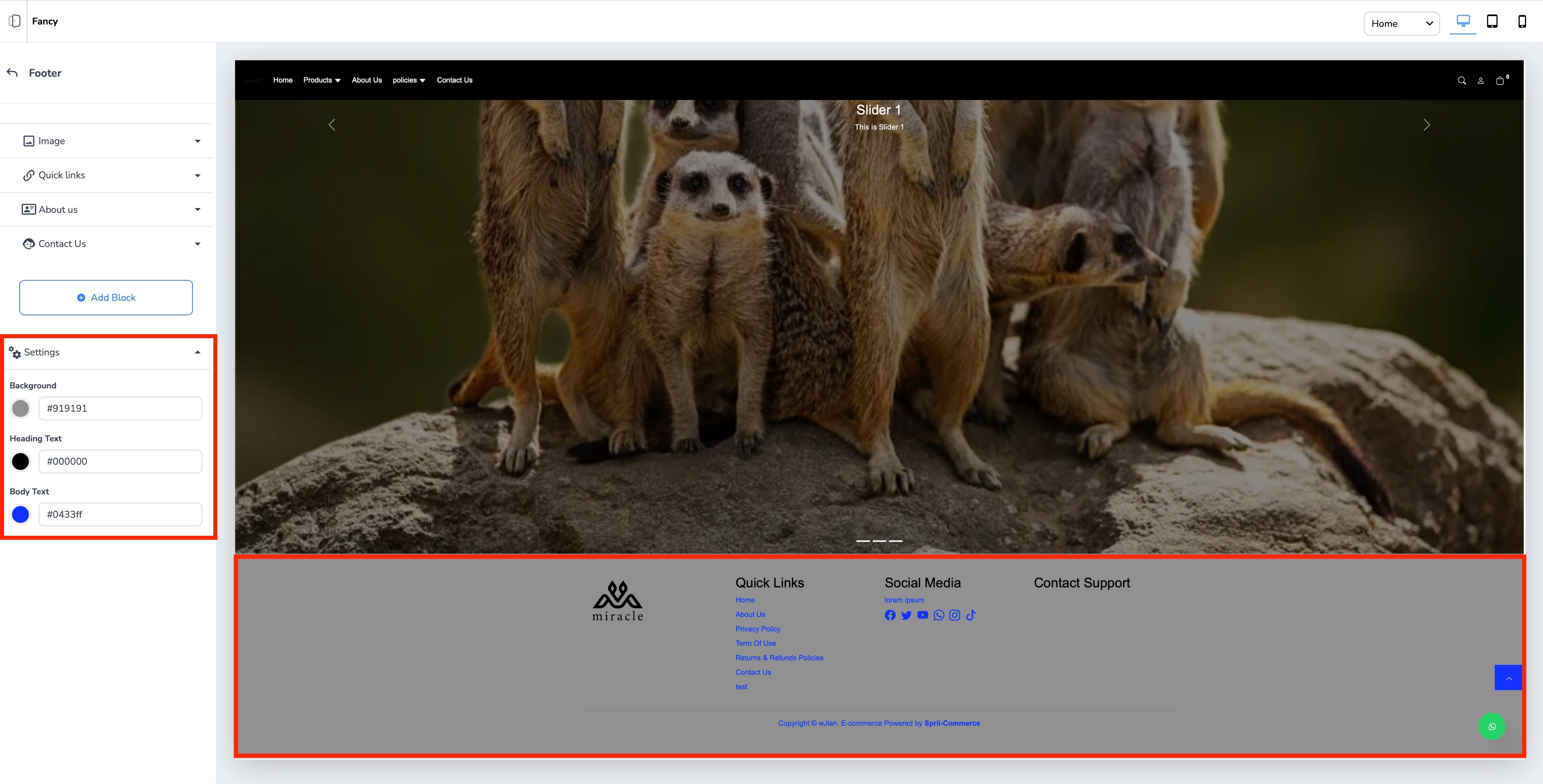
Task: Click the Add Block button
Action: (x=106, y=298)
